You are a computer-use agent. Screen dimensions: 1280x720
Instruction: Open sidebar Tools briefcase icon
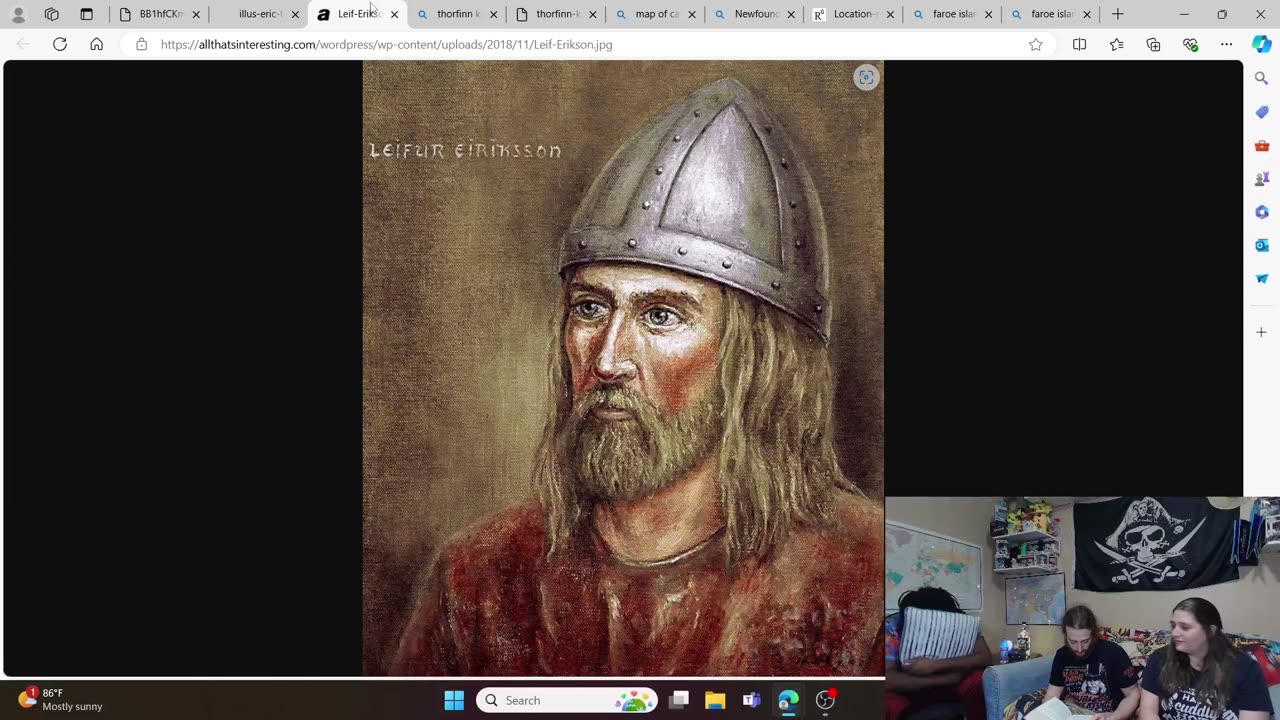(x=1261, y=146)
